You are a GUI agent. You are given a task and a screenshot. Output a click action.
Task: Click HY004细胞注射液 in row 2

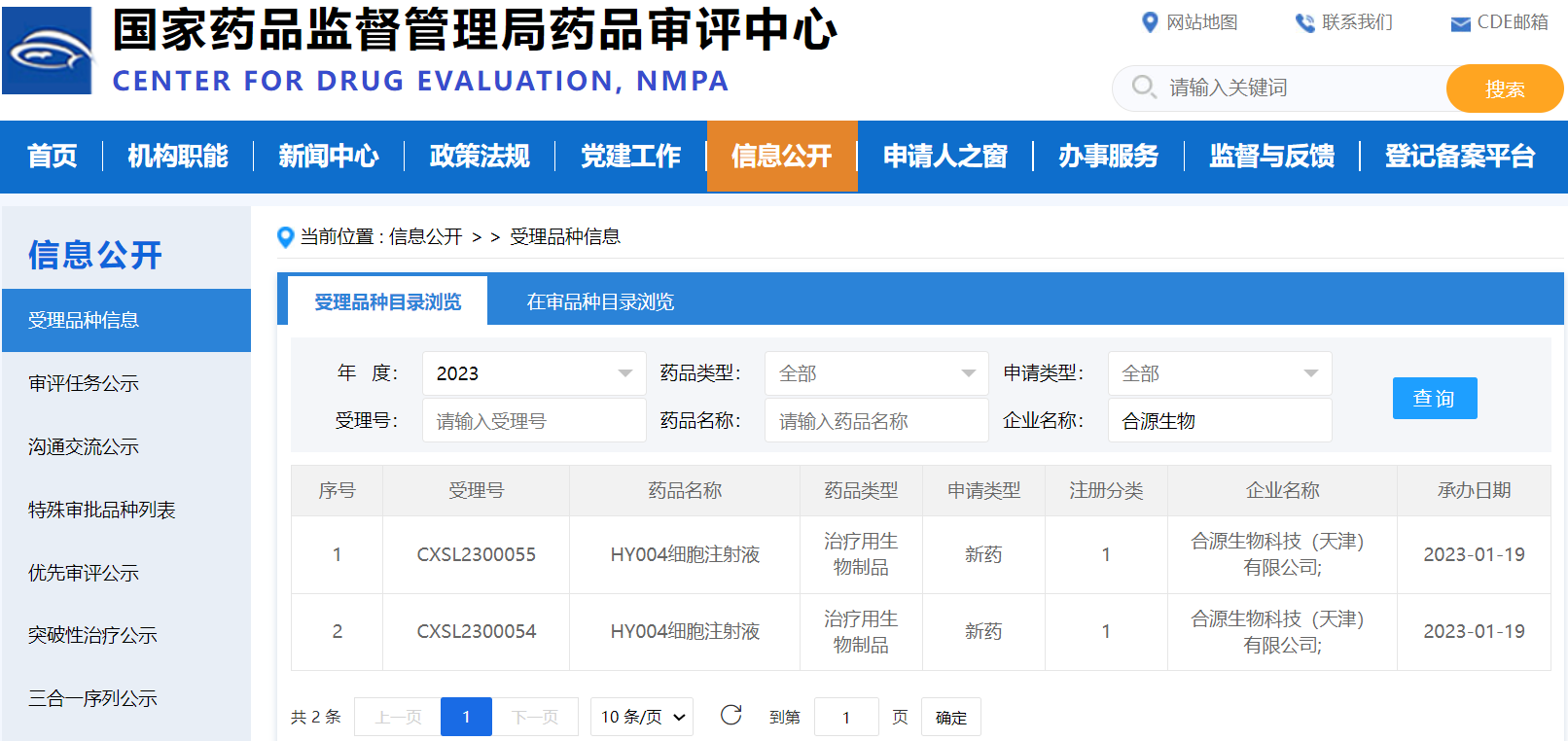coord(685,631)
